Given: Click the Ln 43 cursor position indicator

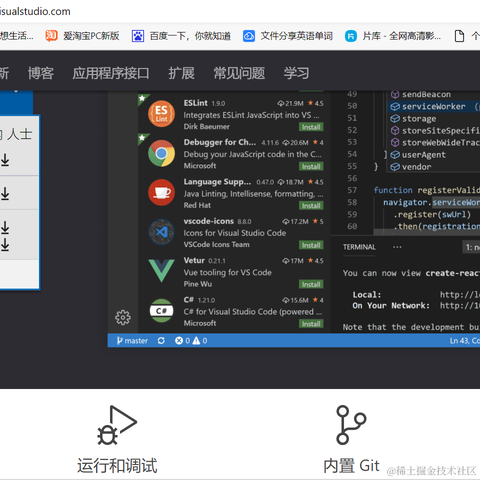Looking at the screenshot, I should tap(464, 340).
